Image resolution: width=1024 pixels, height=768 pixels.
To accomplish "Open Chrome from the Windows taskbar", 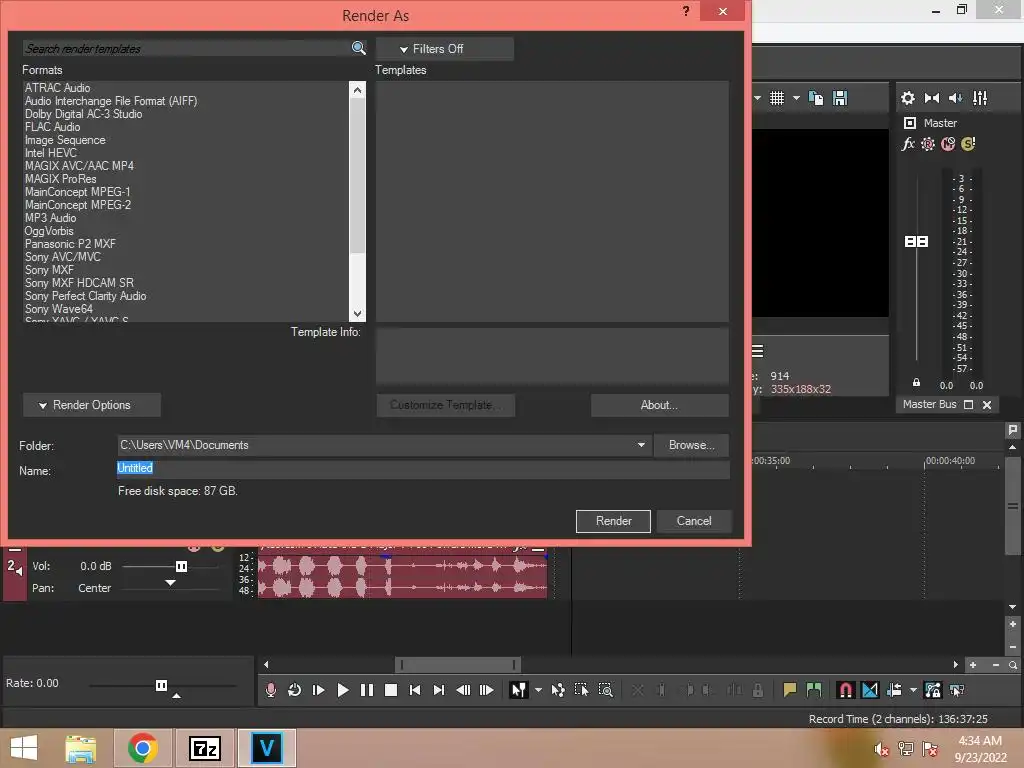I will tap(142, 748).
